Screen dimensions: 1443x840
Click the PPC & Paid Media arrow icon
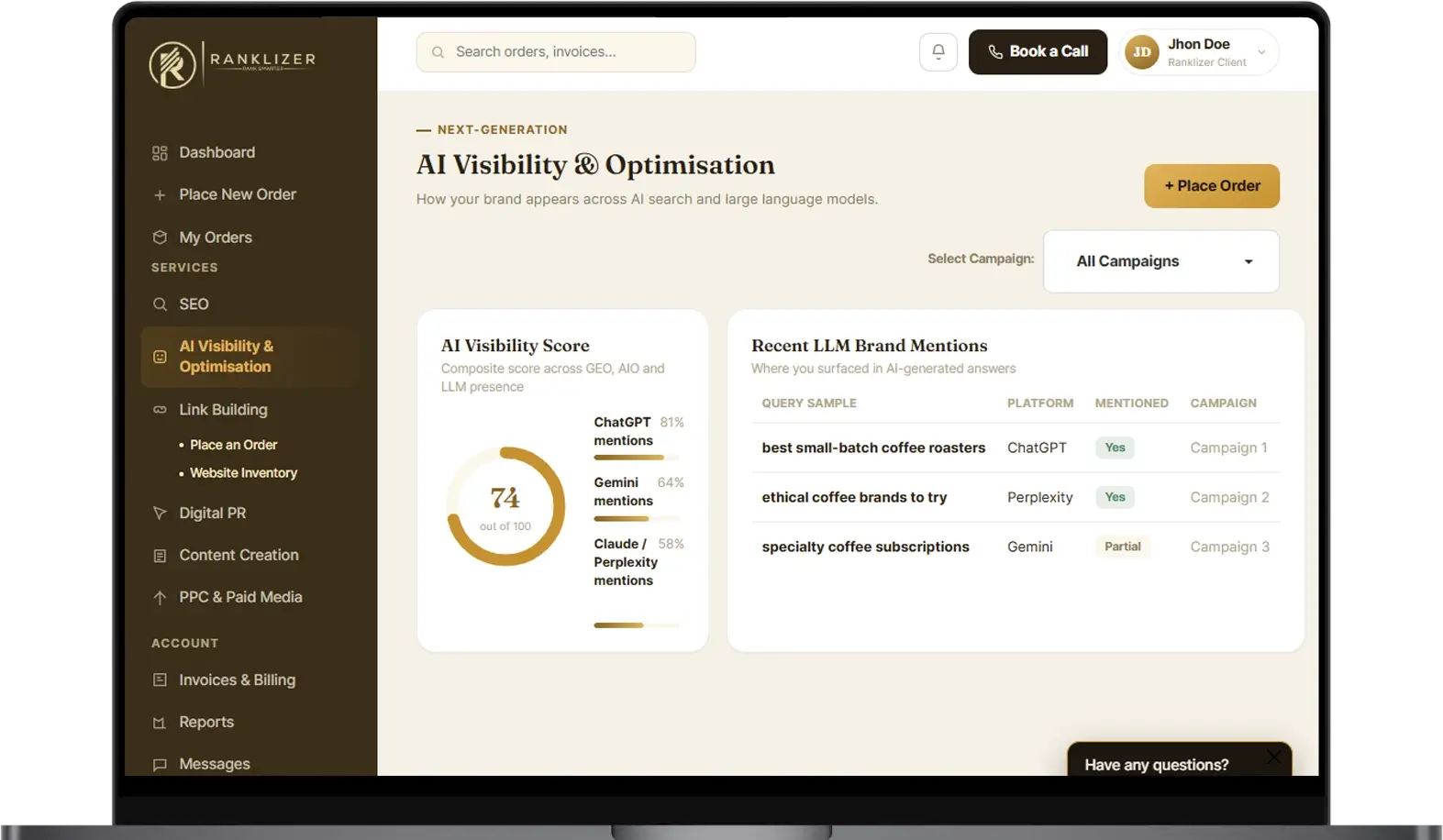click(x=160, y=598)
